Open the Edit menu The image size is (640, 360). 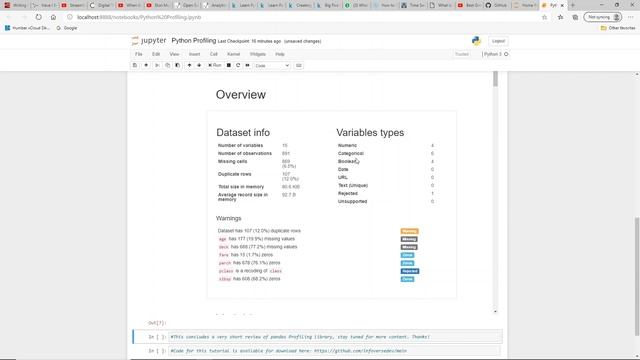point(156,54)
